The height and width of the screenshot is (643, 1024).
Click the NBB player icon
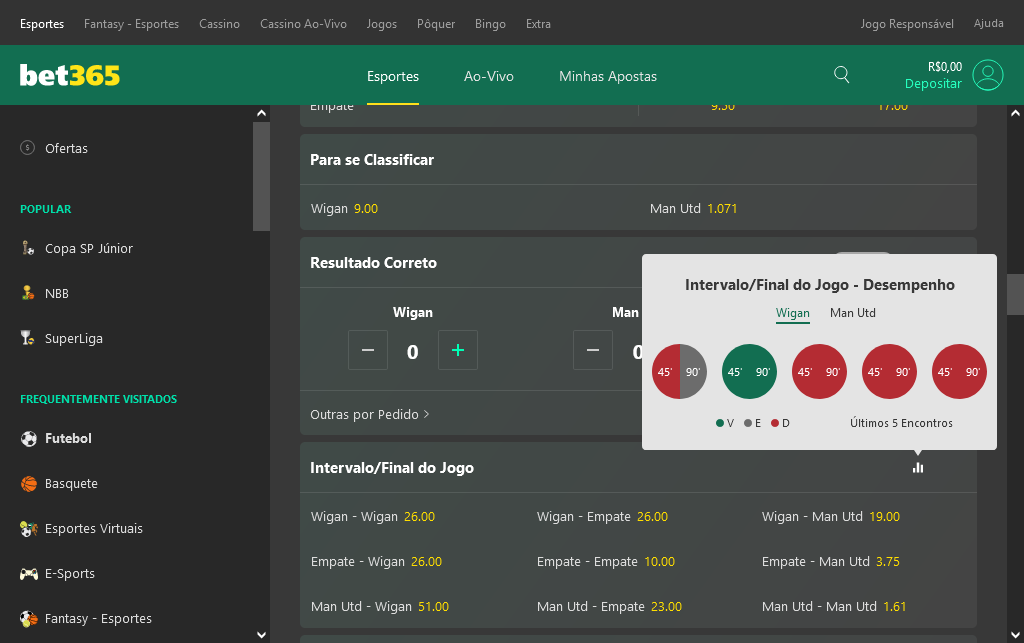tap(28, 293)
